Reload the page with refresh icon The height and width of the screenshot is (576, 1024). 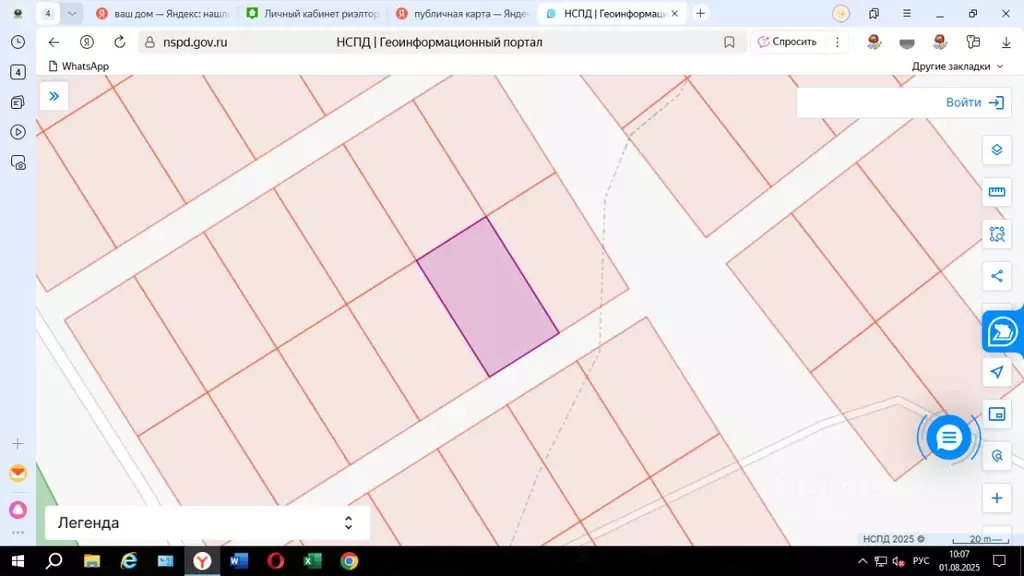pos(120,42)
